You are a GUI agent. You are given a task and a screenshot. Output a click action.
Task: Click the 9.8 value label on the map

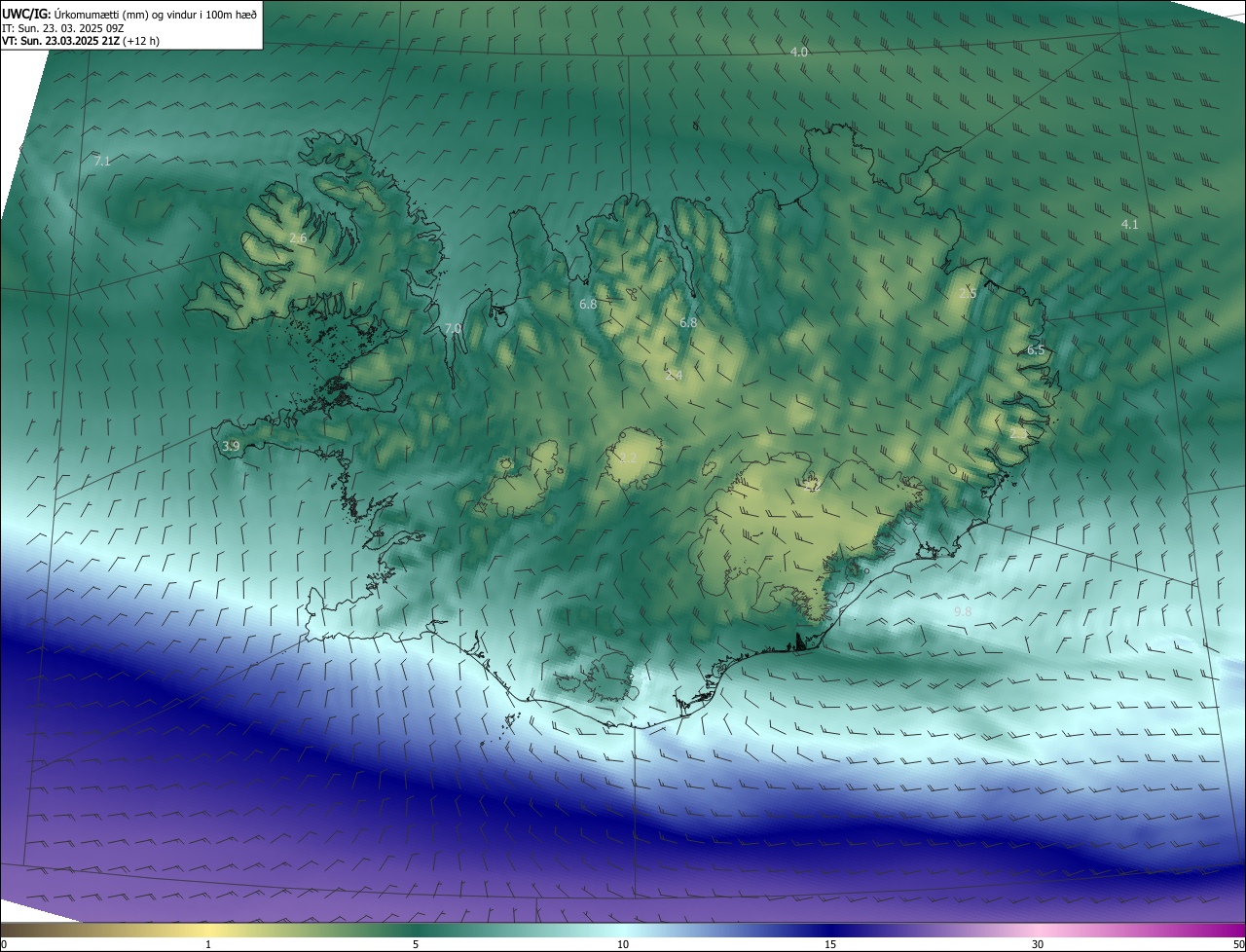963,612
